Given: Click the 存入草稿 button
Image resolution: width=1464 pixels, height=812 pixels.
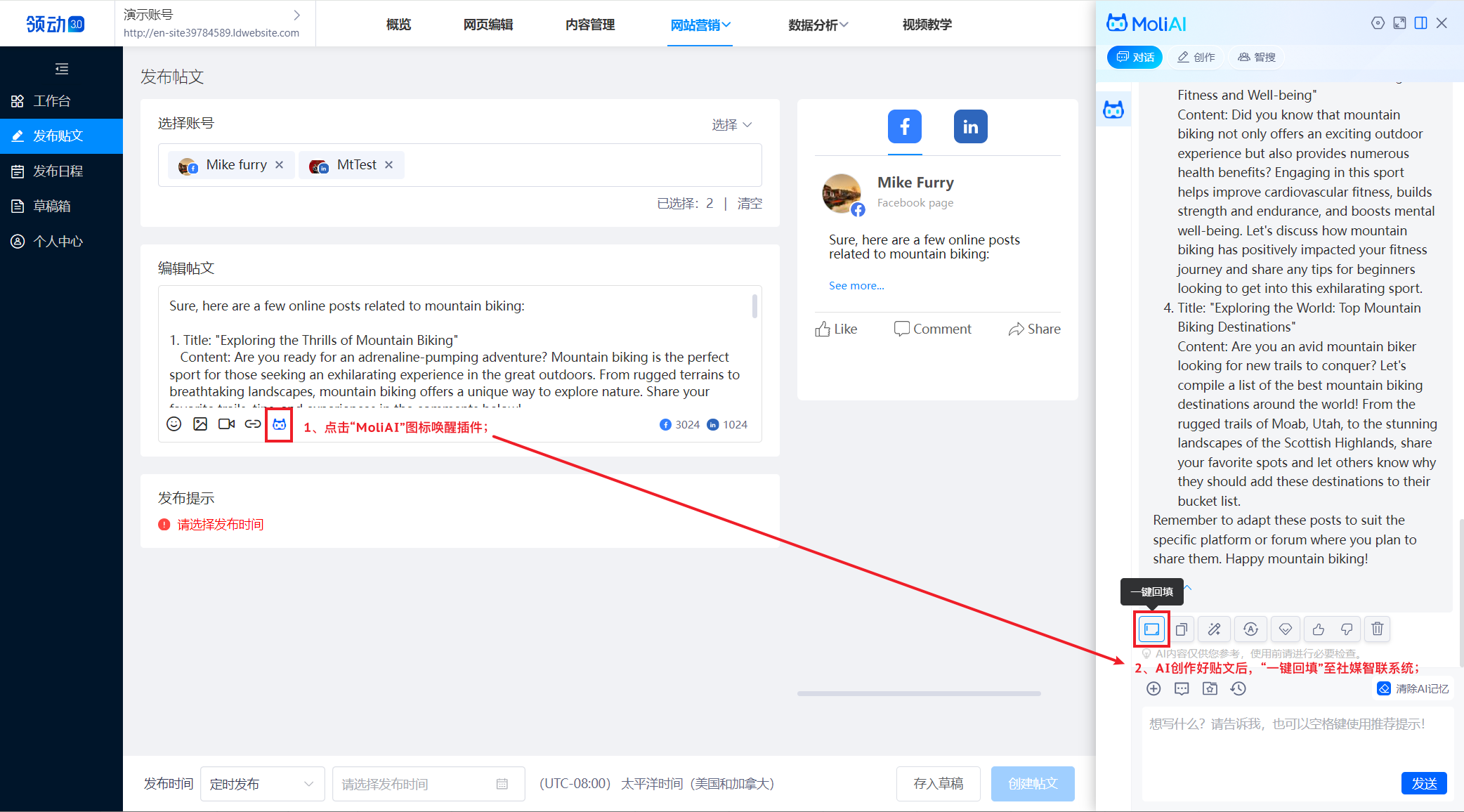Looking at the screenshot, I should tap(938, 784).
